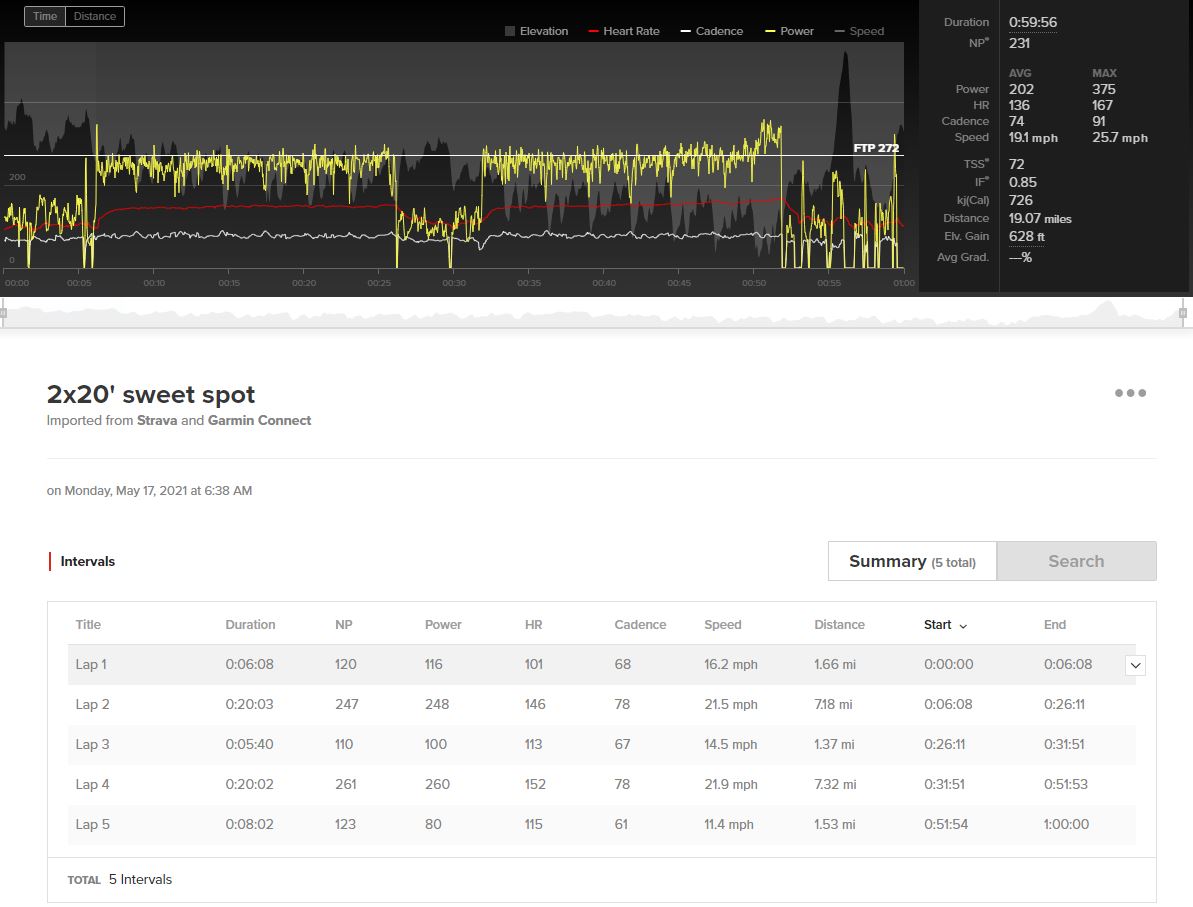This screenshot has width=1193, height=907.
Task: Select the Summary tab with 5 total
Action: click(912, 561)
